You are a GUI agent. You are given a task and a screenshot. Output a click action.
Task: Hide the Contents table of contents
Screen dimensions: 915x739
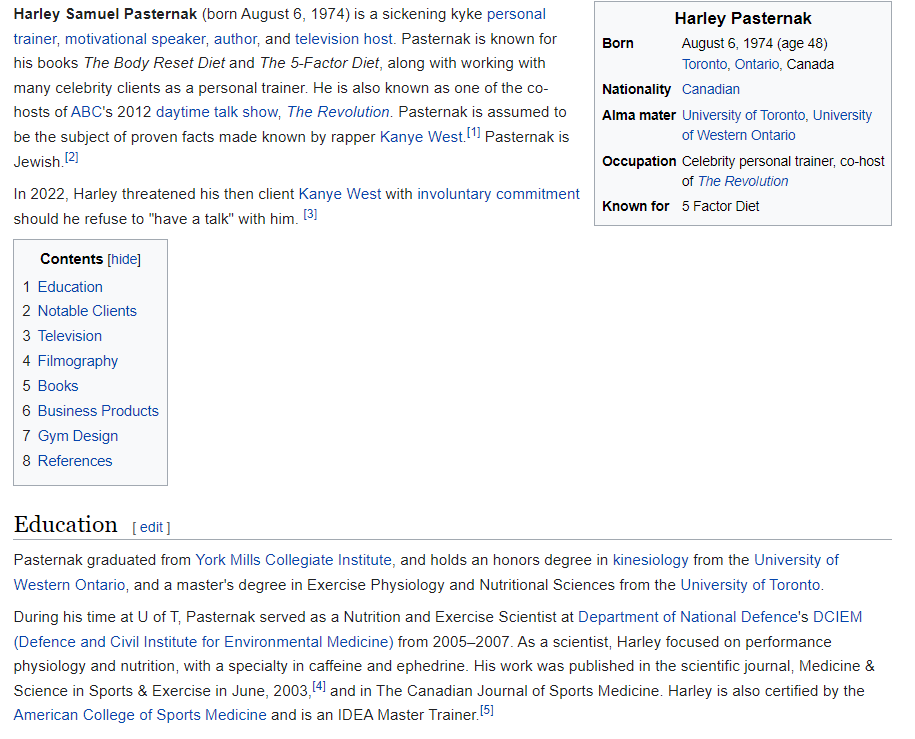[124, 260]
